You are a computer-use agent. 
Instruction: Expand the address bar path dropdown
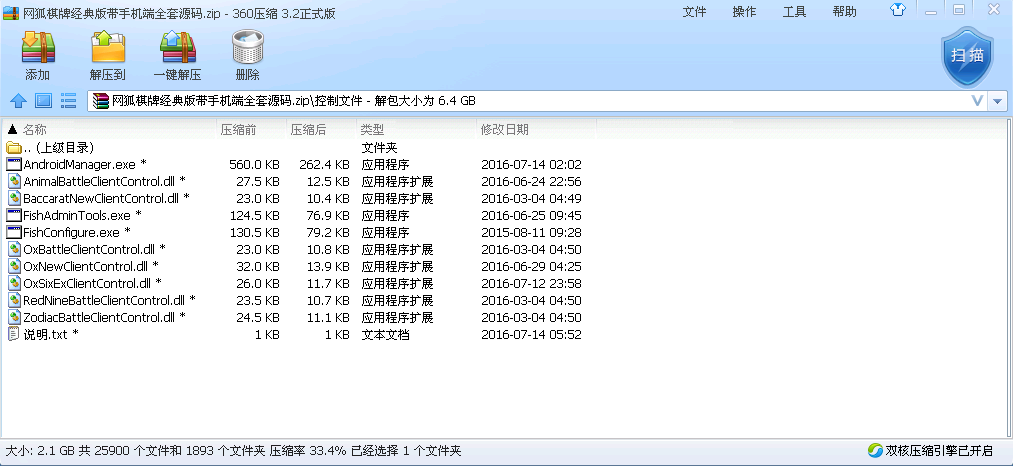(978, 101)
